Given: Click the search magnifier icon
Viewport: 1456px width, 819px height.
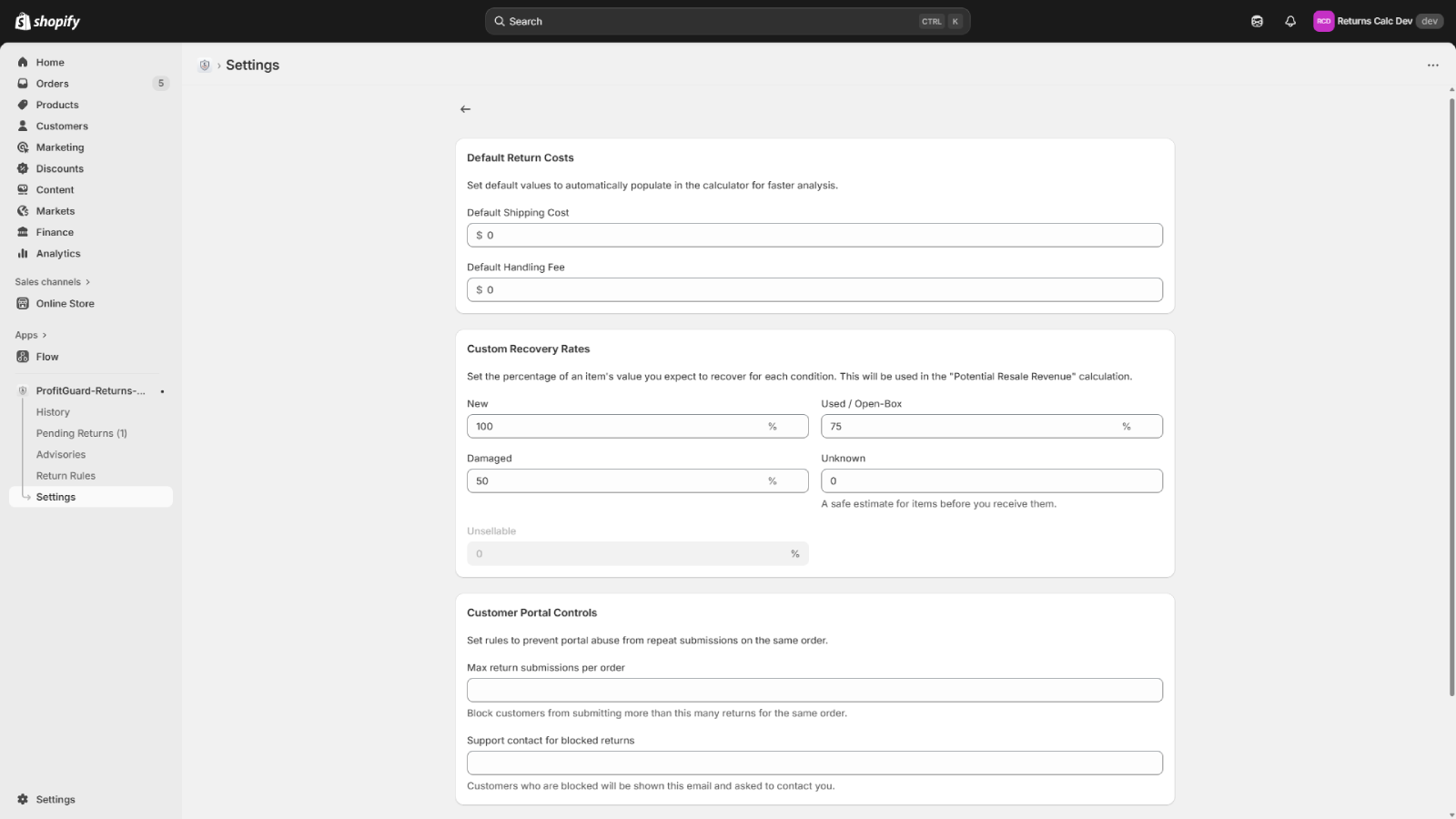Looking at the screenshot, I should (498, 20).
